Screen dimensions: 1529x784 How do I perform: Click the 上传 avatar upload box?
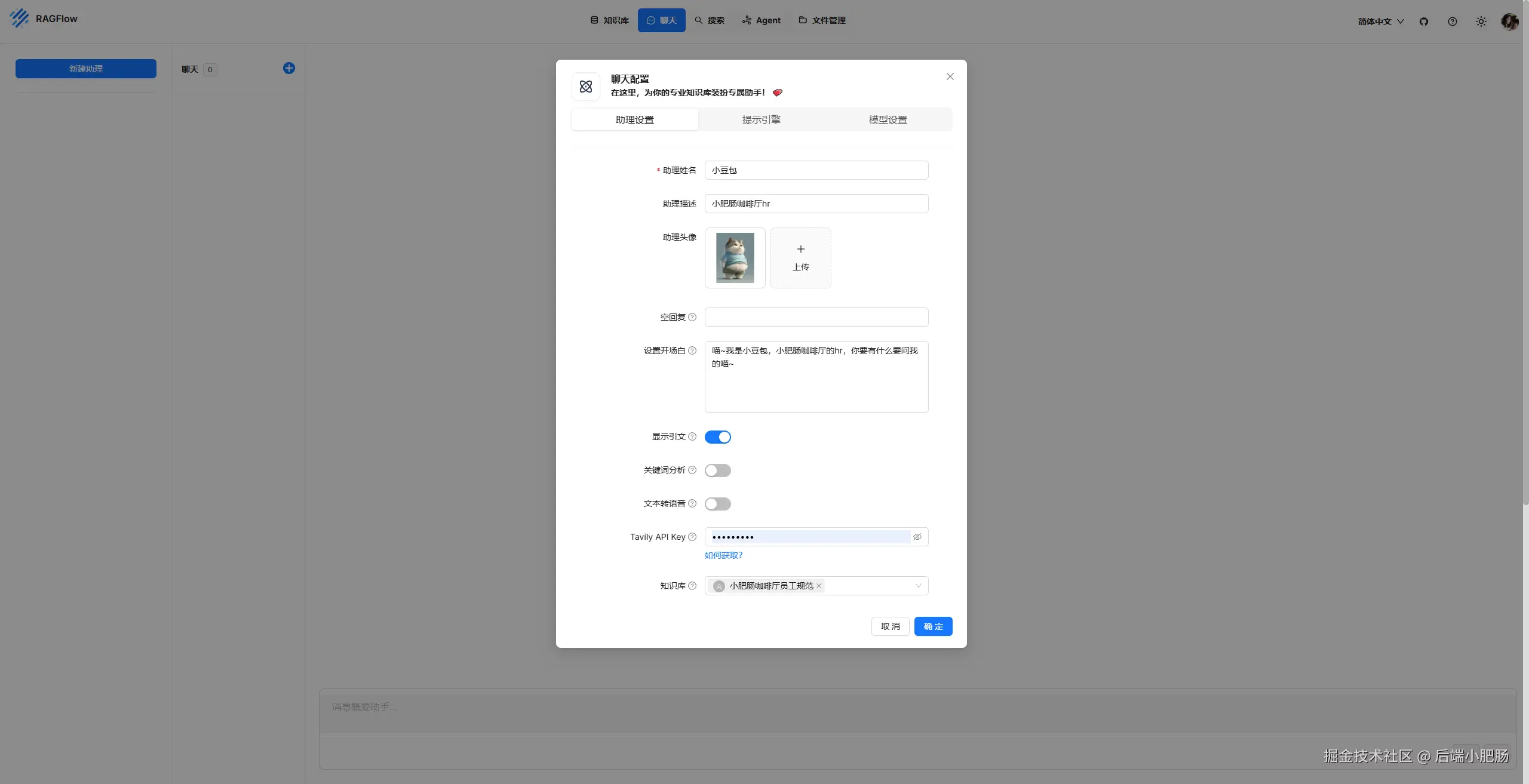[800, 258]
